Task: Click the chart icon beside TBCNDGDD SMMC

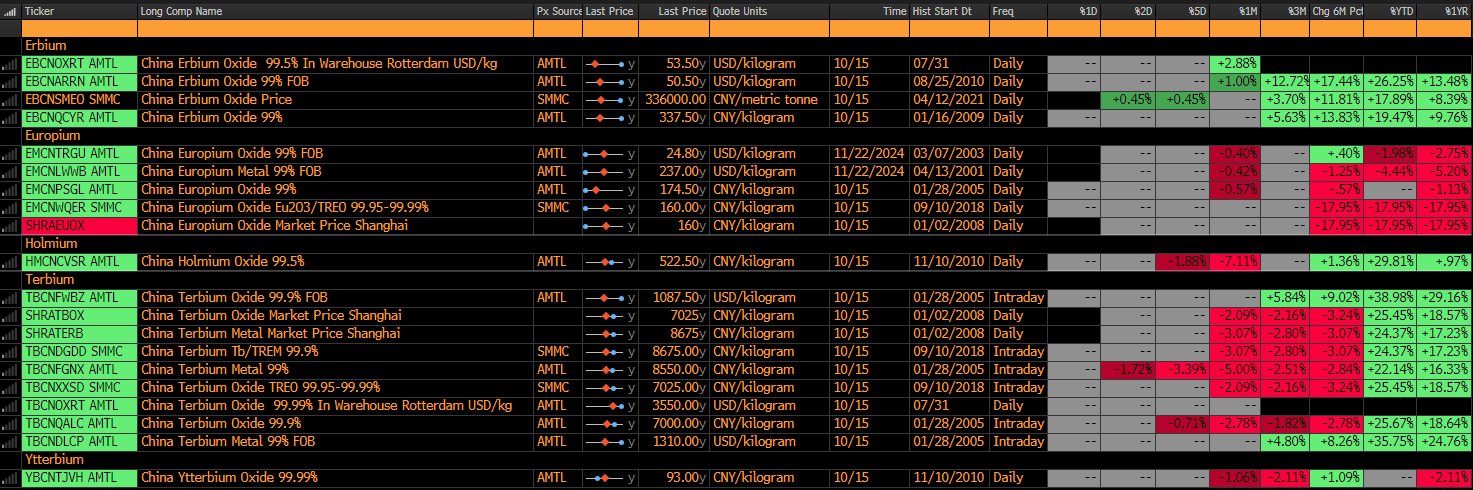Action: click(x=11, y=352)
